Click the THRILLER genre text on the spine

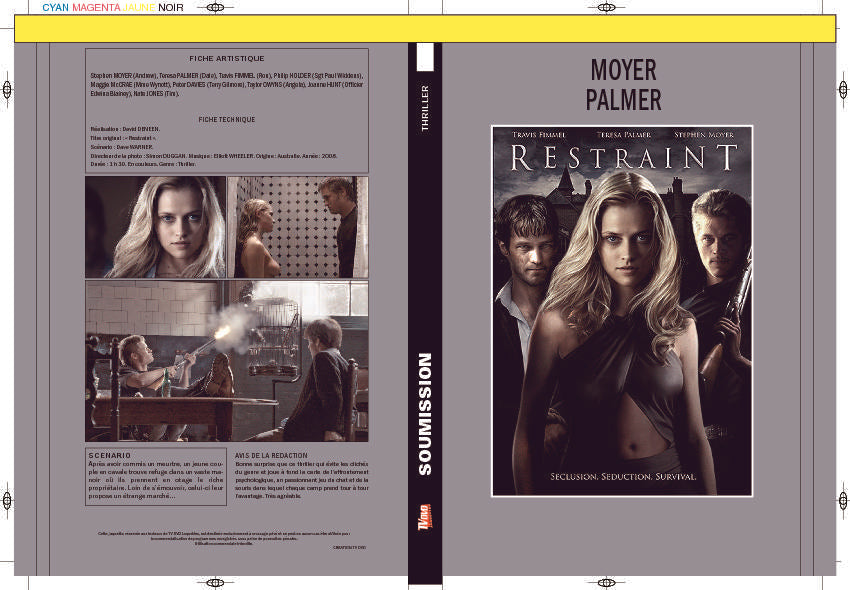425,108
